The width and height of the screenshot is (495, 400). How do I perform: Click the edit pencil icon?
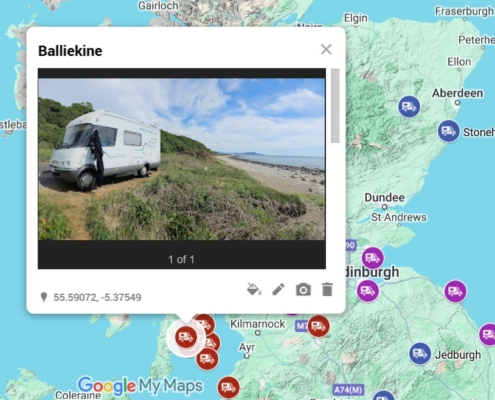coord(278,289)
